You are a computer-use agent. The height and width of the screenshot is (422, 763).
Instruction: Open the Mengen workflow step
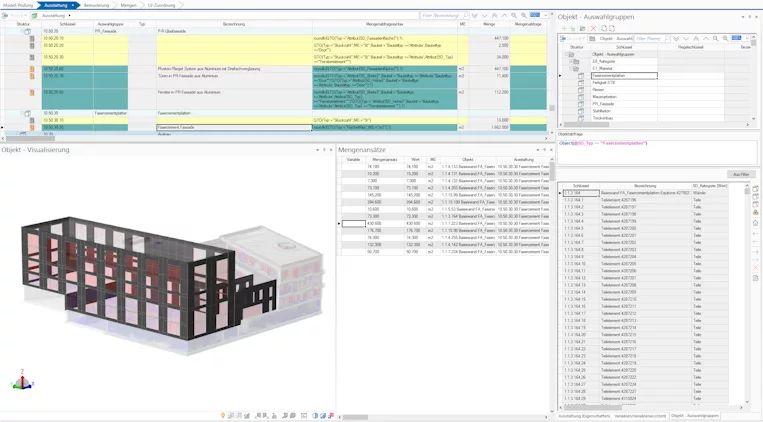click(x=128, y=5)
